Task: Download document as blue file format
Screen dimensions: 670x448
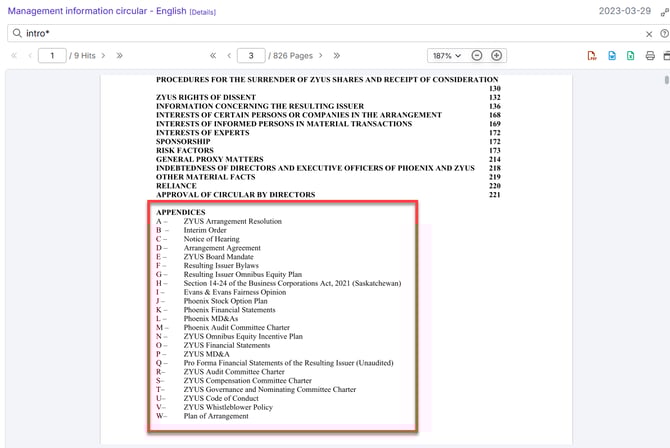Action: click(612, 56)
